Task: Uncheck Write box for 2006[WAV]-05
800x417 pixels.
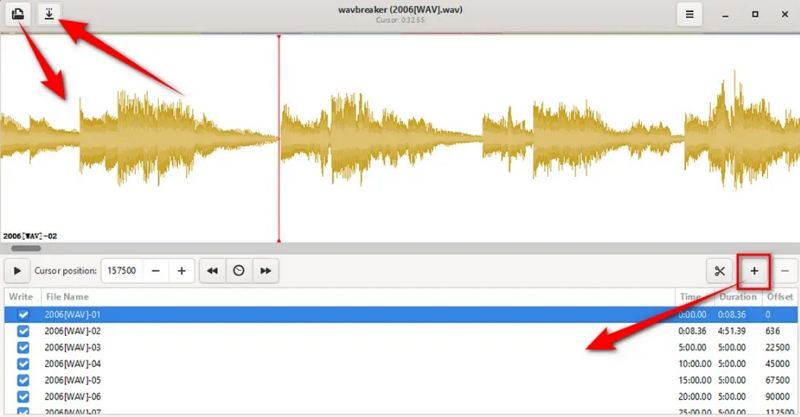Action: [x=23, y=380]
